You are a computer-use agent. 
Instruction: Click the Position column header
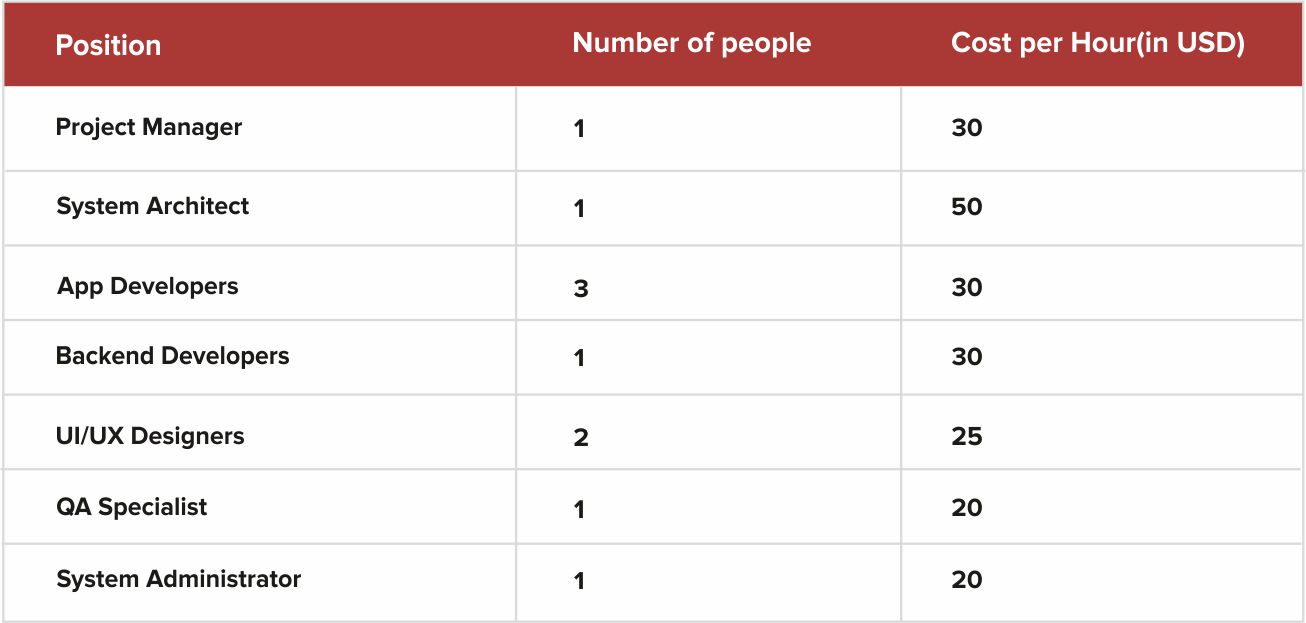[x=108, y=46]
